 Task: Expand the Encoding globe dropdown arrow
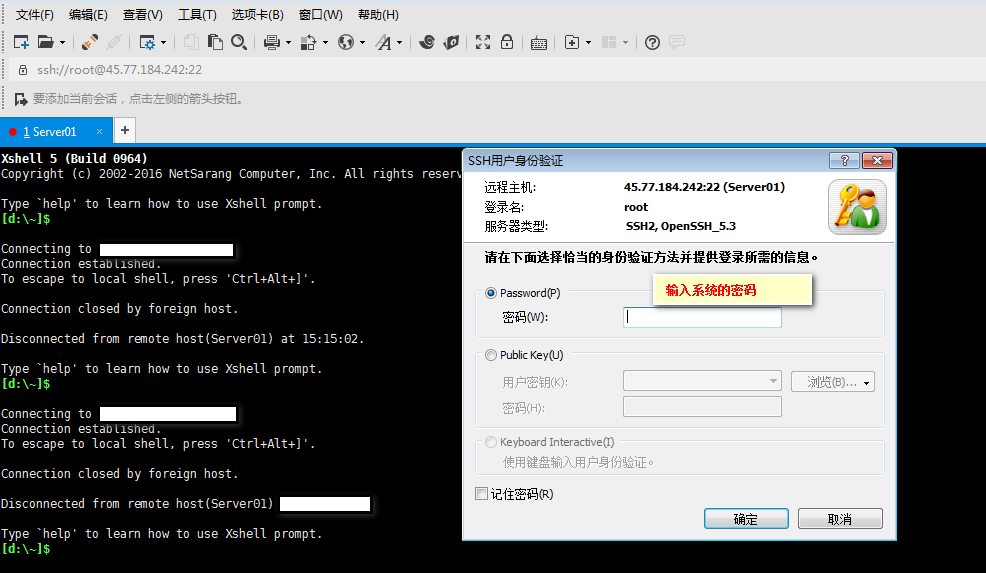(362, 43)
